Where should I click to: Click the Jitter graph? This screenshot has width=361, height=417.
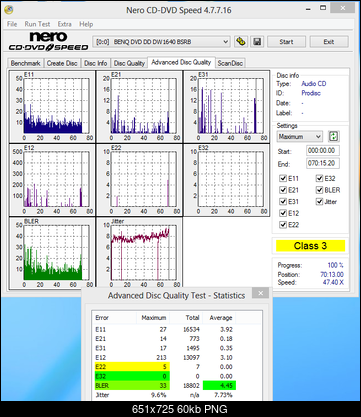click(x=139, y=253)
